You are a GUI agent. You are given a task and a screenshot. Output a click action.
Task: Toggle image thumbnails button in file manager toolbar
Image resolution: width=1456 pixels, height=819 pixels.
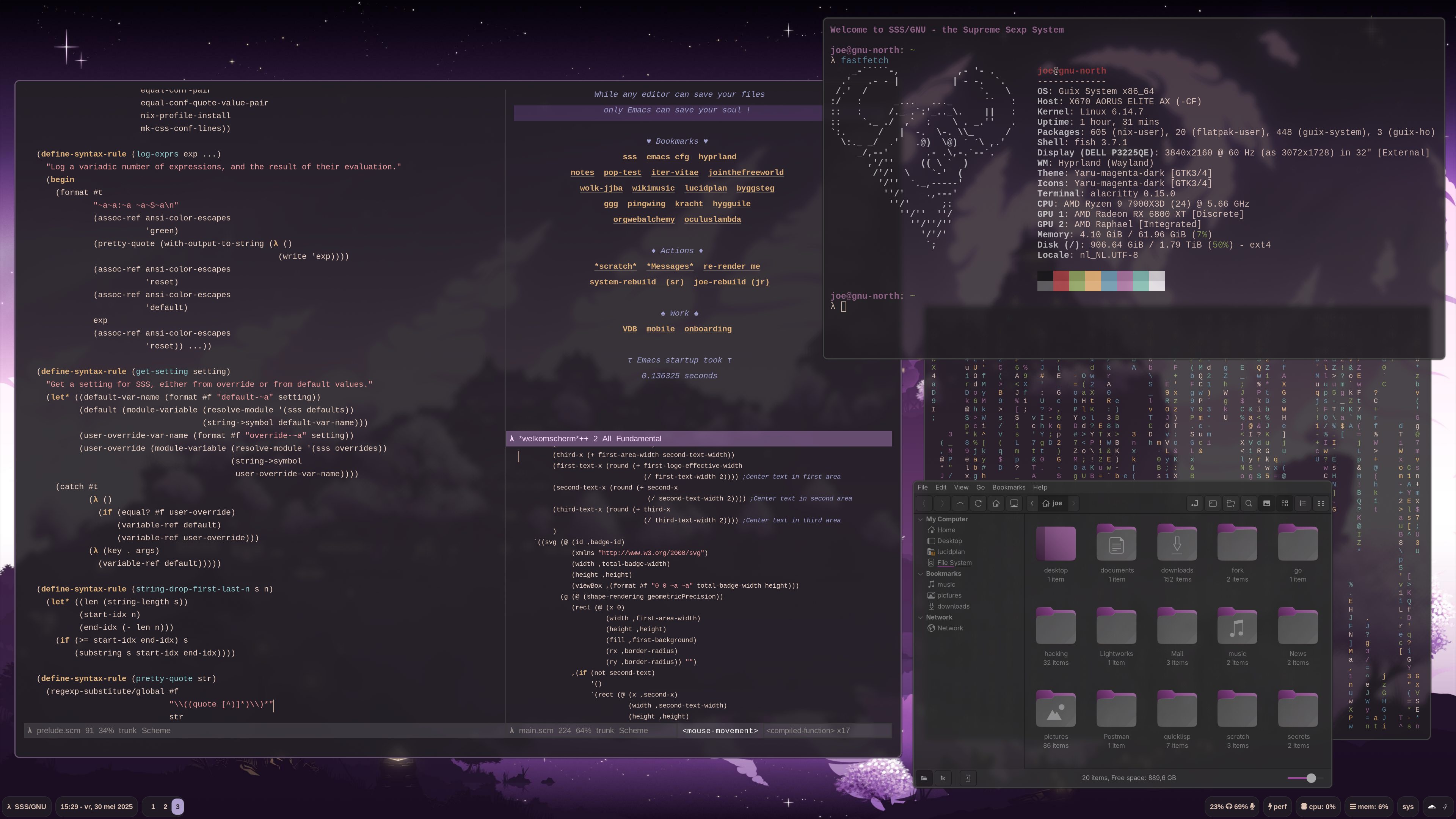pos(1267,503)
